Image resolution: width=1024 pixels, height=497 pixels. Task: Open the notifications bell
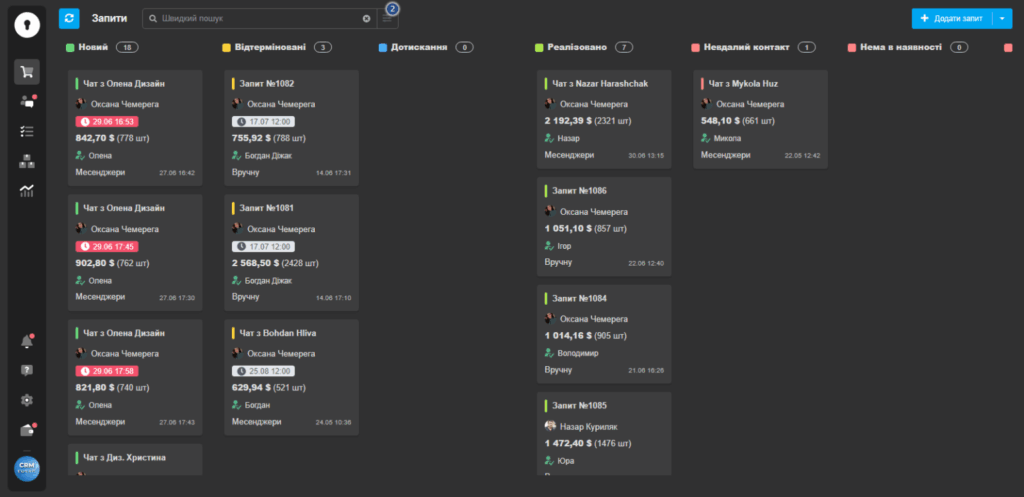[27, 342]
